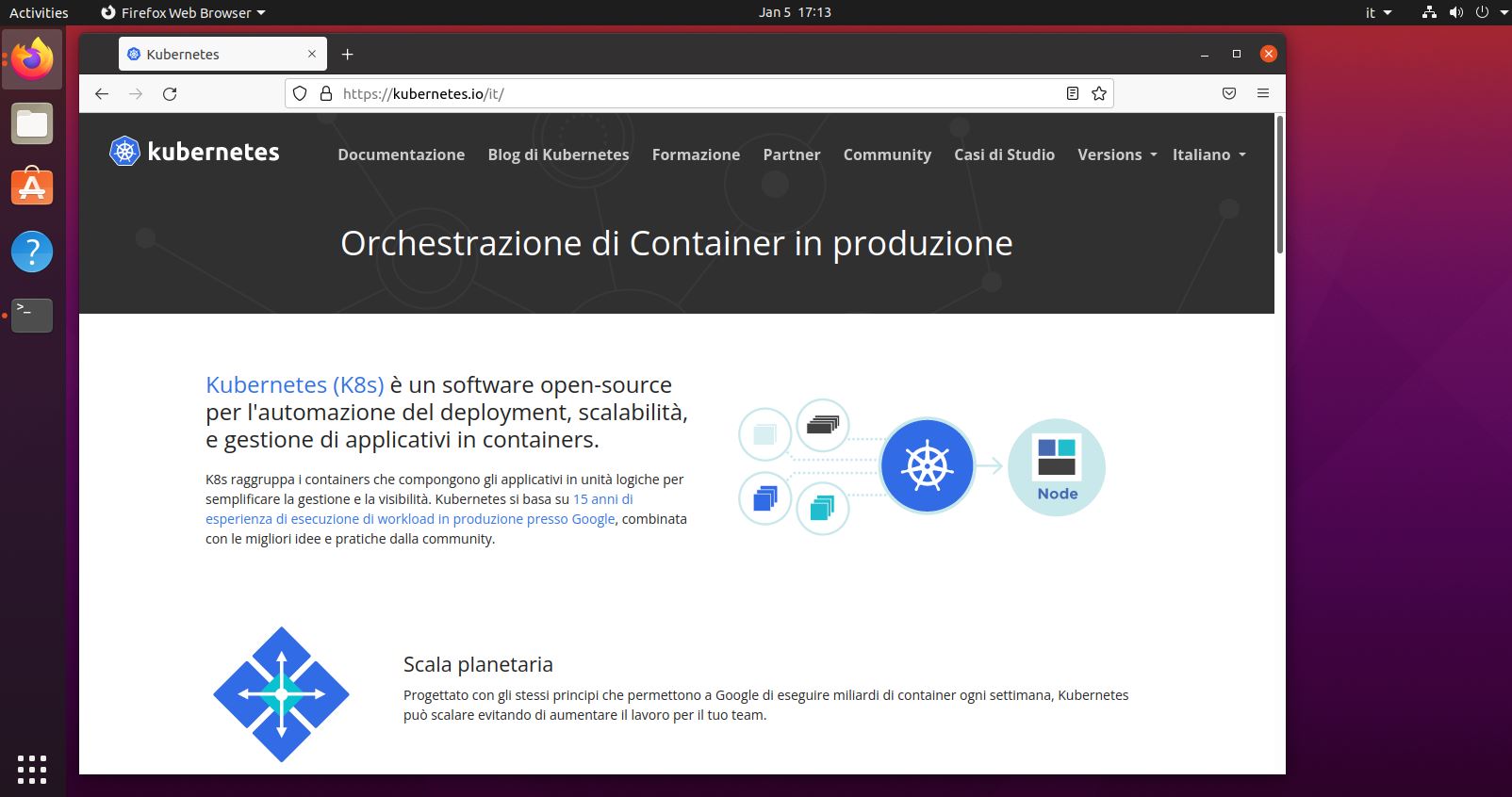This screenshot has width=1512, height=797.
Task: Click the Kubernetes logo in site header
Action: [194, 152]
